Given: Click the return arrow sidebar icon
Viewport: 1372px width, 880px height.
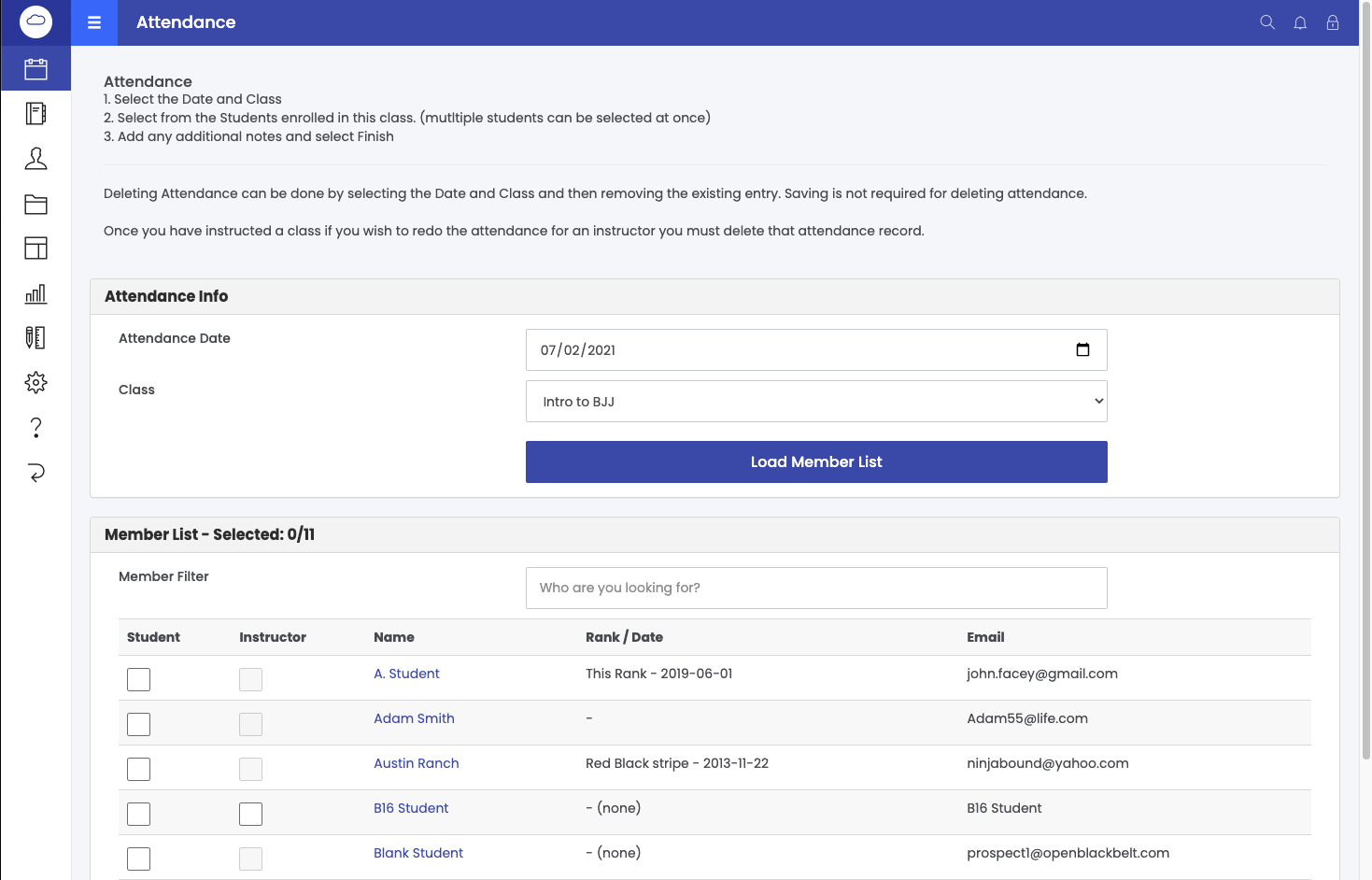Looking at the screenshot, I should click(x=35, y=472).
